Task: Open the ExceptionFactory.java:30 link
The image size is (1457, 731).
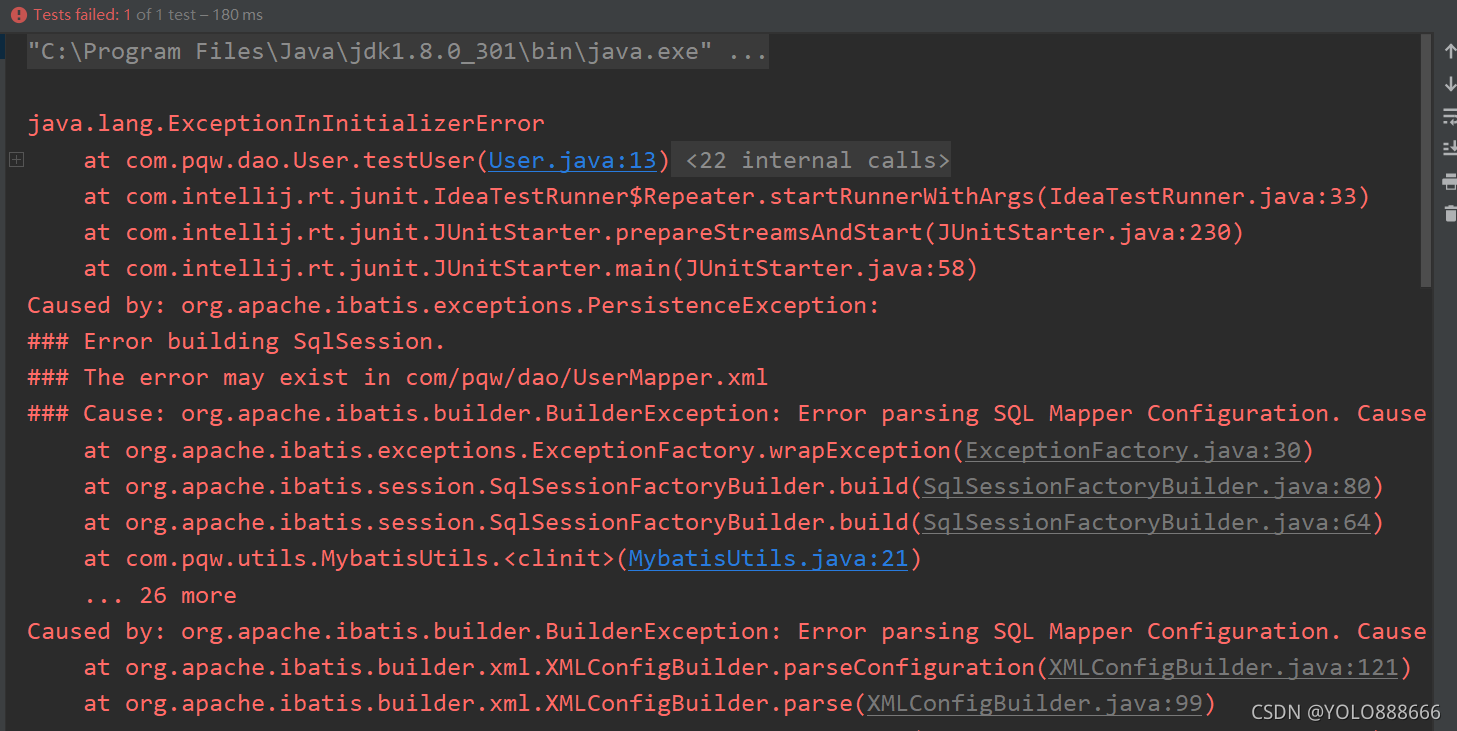Action: [1133, 450]
